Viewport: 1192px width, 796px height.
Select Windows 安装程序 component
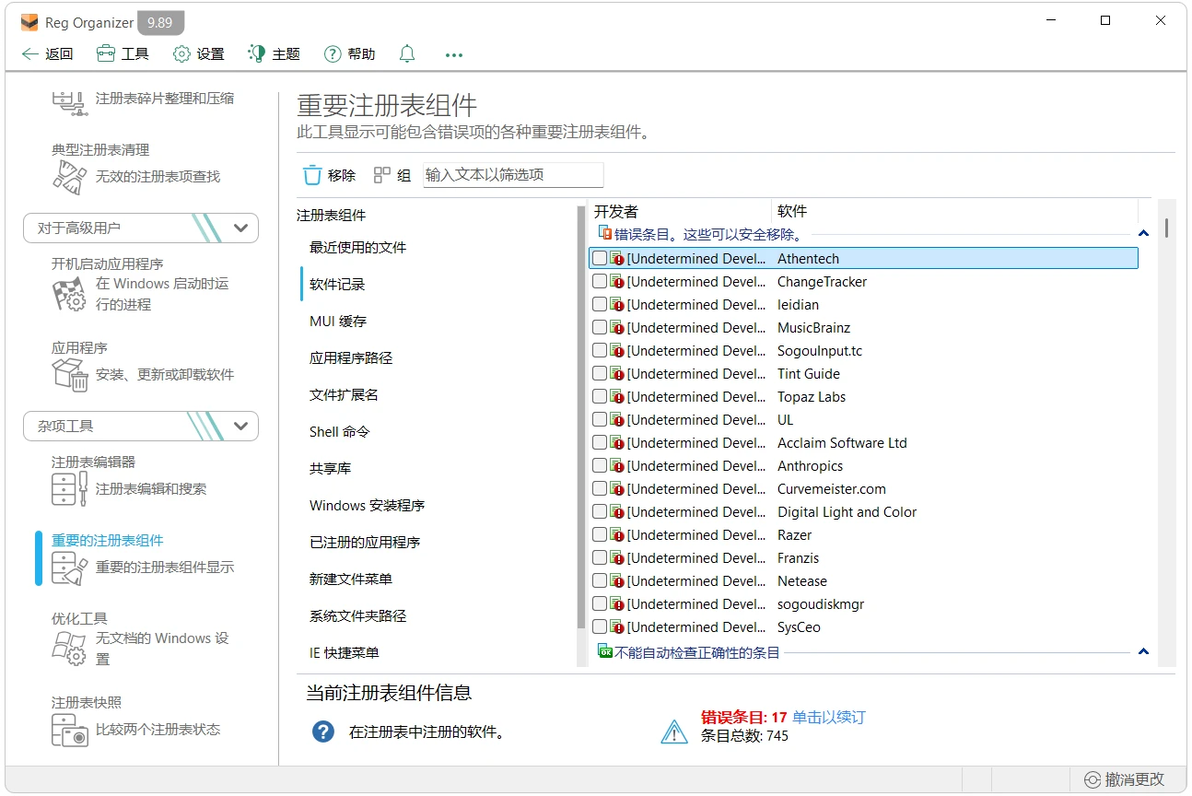coord(366,506)
